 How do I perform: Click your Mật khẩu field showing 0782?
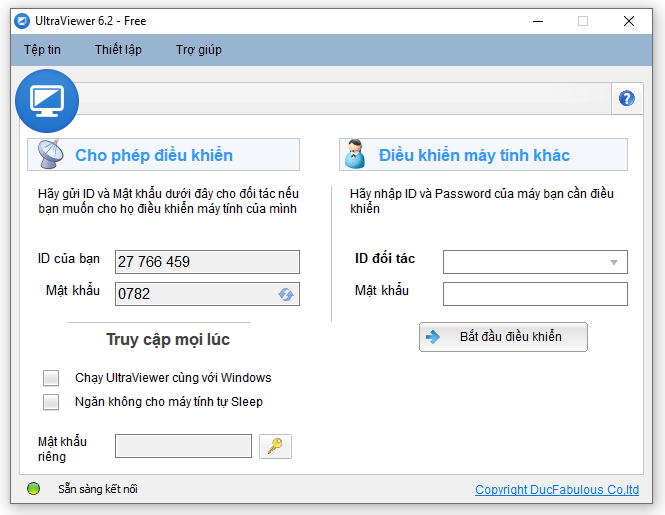(207, 294)
